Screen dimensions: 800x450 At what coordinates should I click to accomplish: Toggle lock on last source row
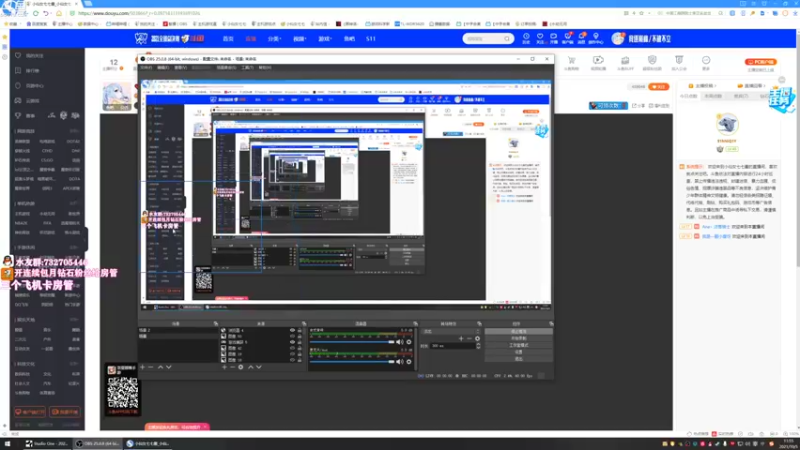pyautogui.click(x=299, y=360)
